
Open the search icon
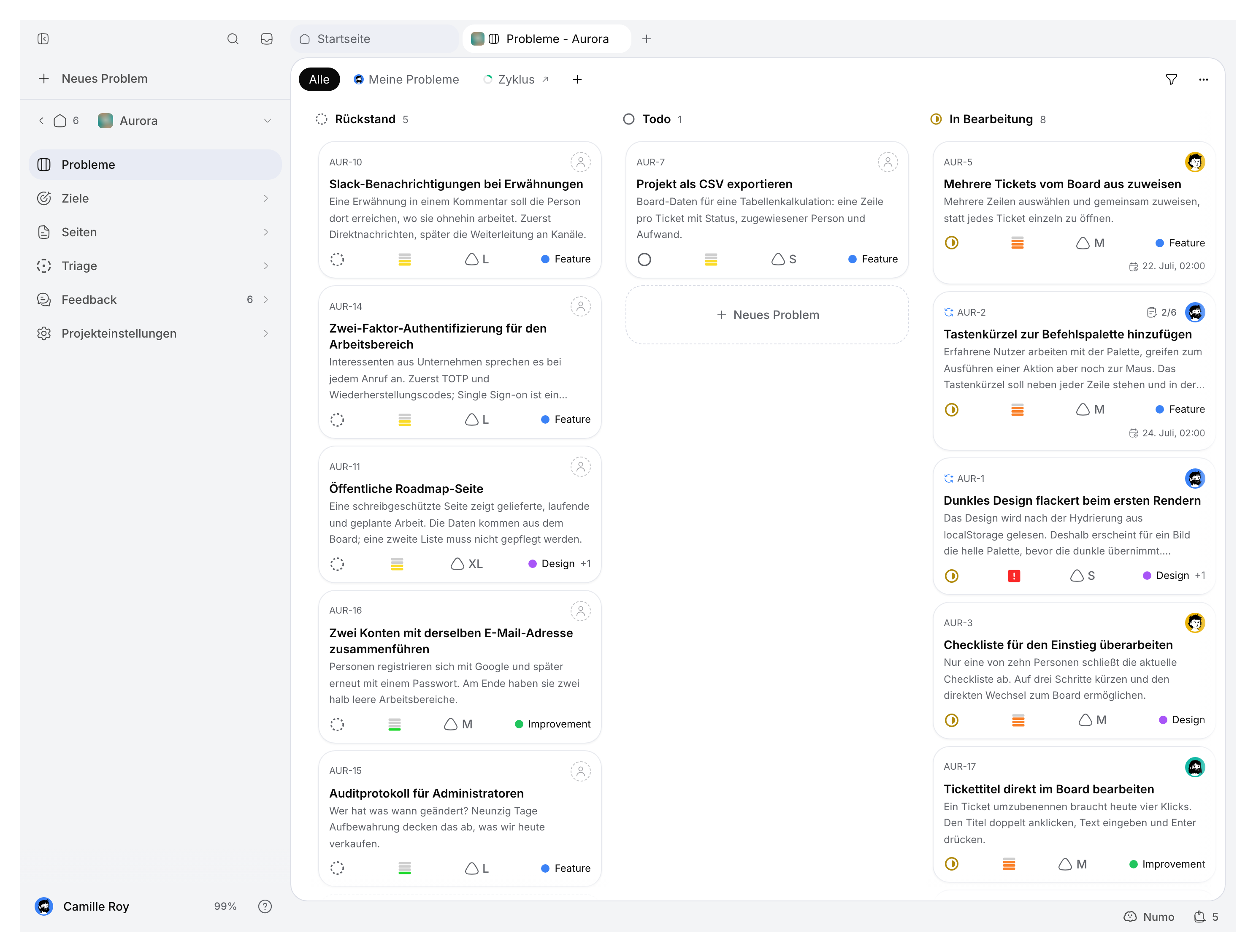click(x=233, y=38)
